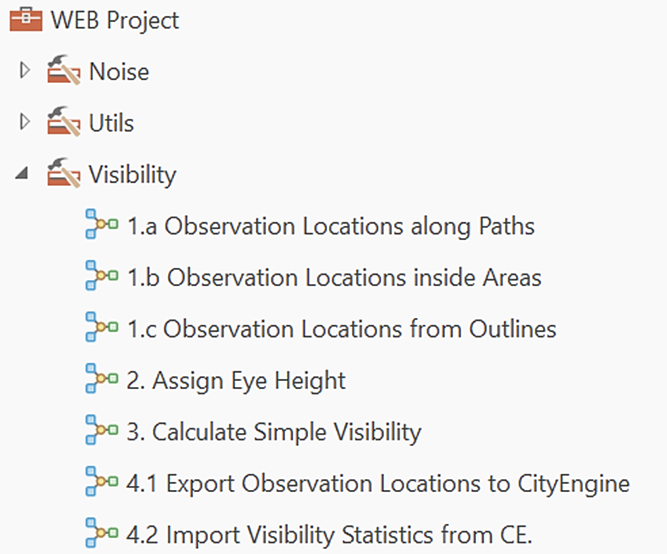Expand the Utils toolset arrow
Screen dimensions: 667x554
[x=25, y=123]
